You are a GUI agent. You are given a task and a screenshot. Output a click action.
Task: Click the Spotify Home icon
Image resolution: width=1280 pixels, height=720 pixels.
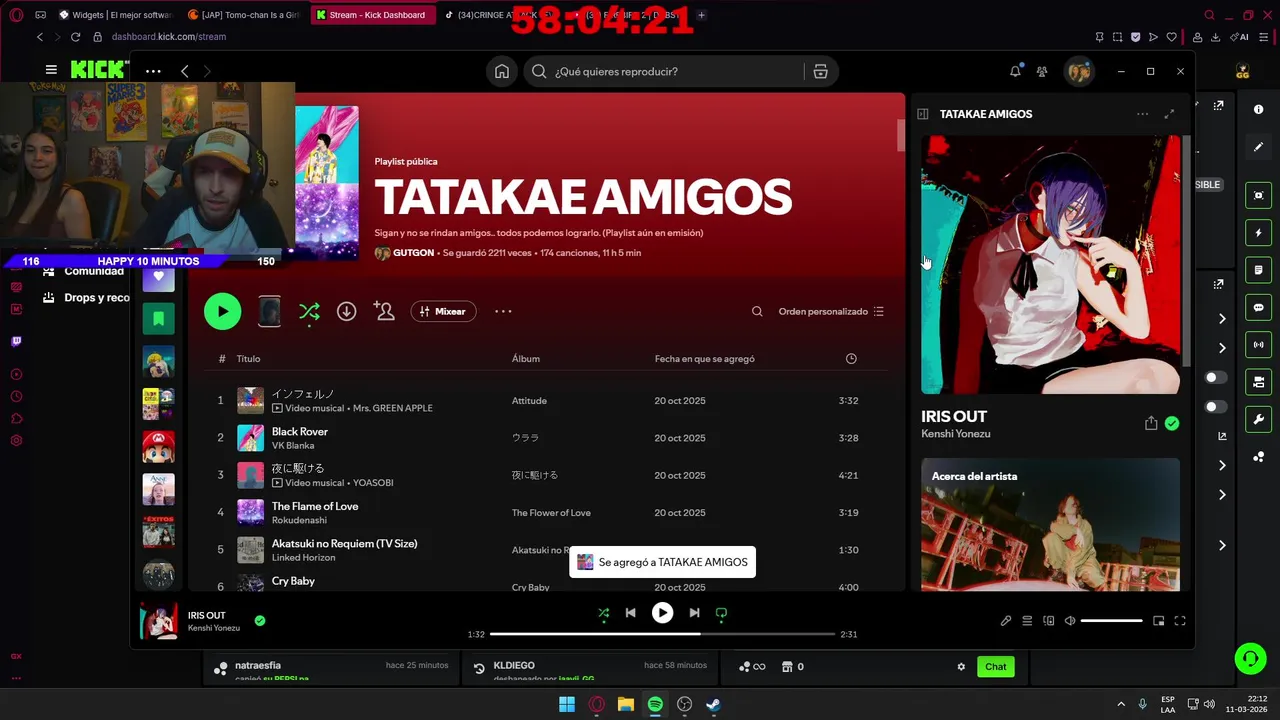coord(502,71)
